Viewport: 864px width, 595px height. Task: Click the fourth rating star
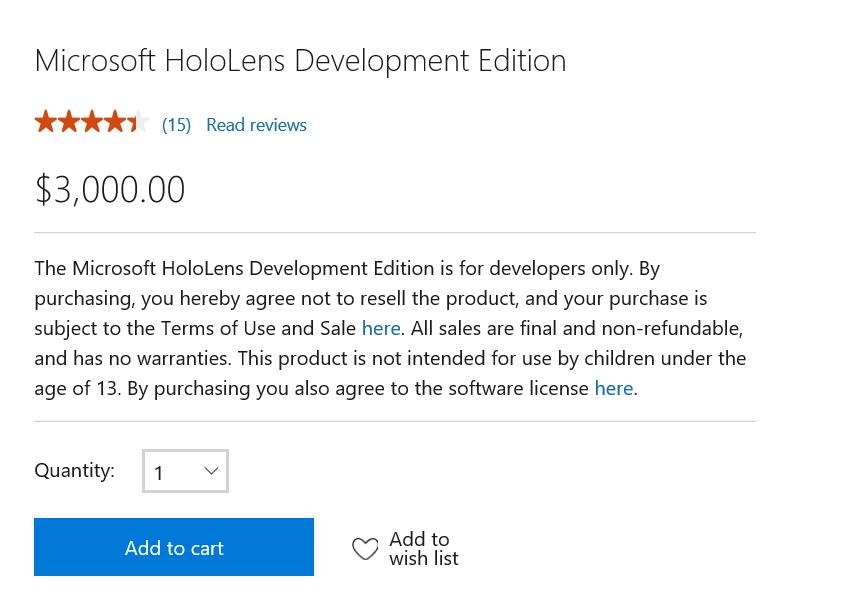pos(115,120)
